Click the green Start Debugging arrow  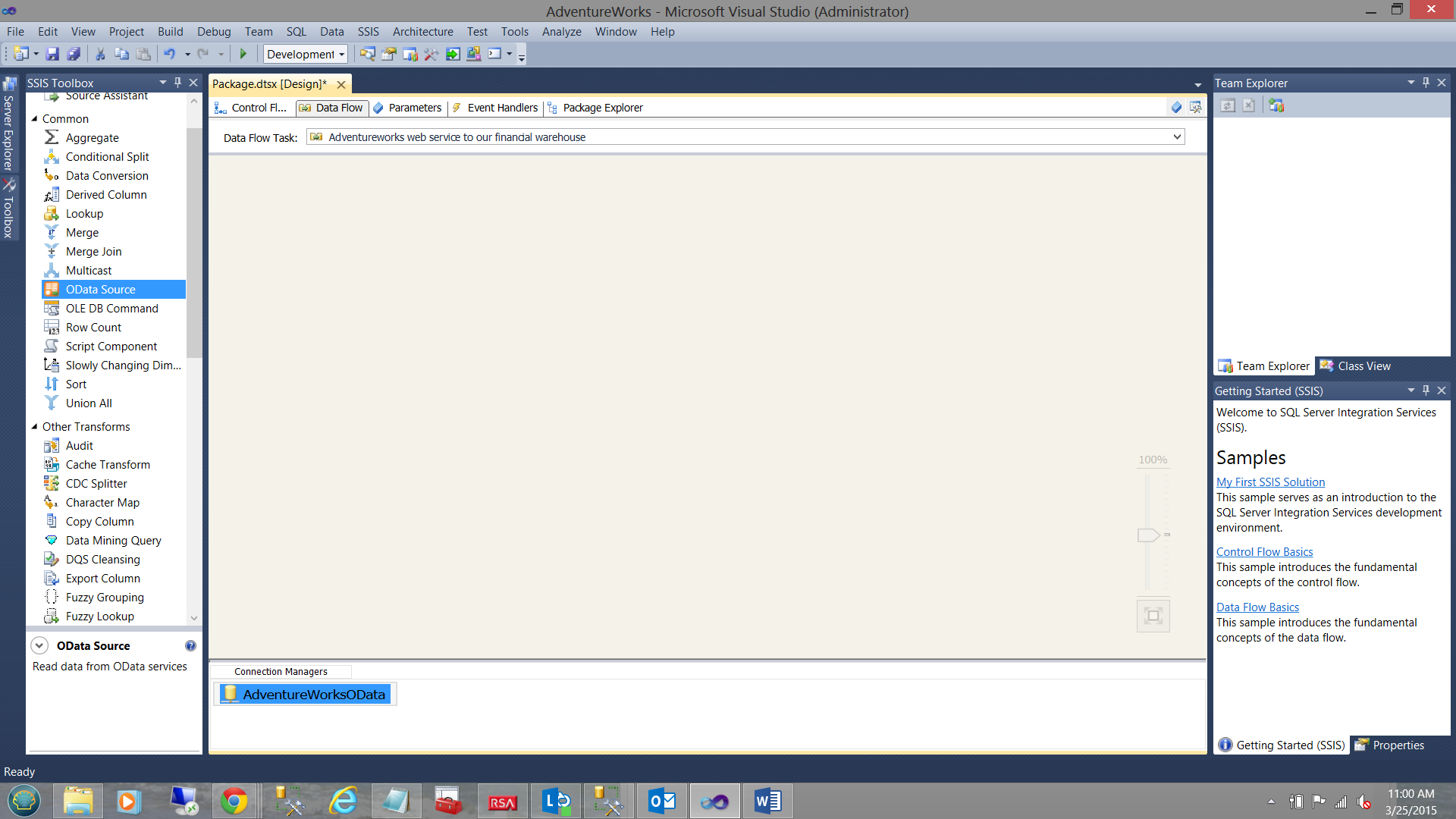243,54
